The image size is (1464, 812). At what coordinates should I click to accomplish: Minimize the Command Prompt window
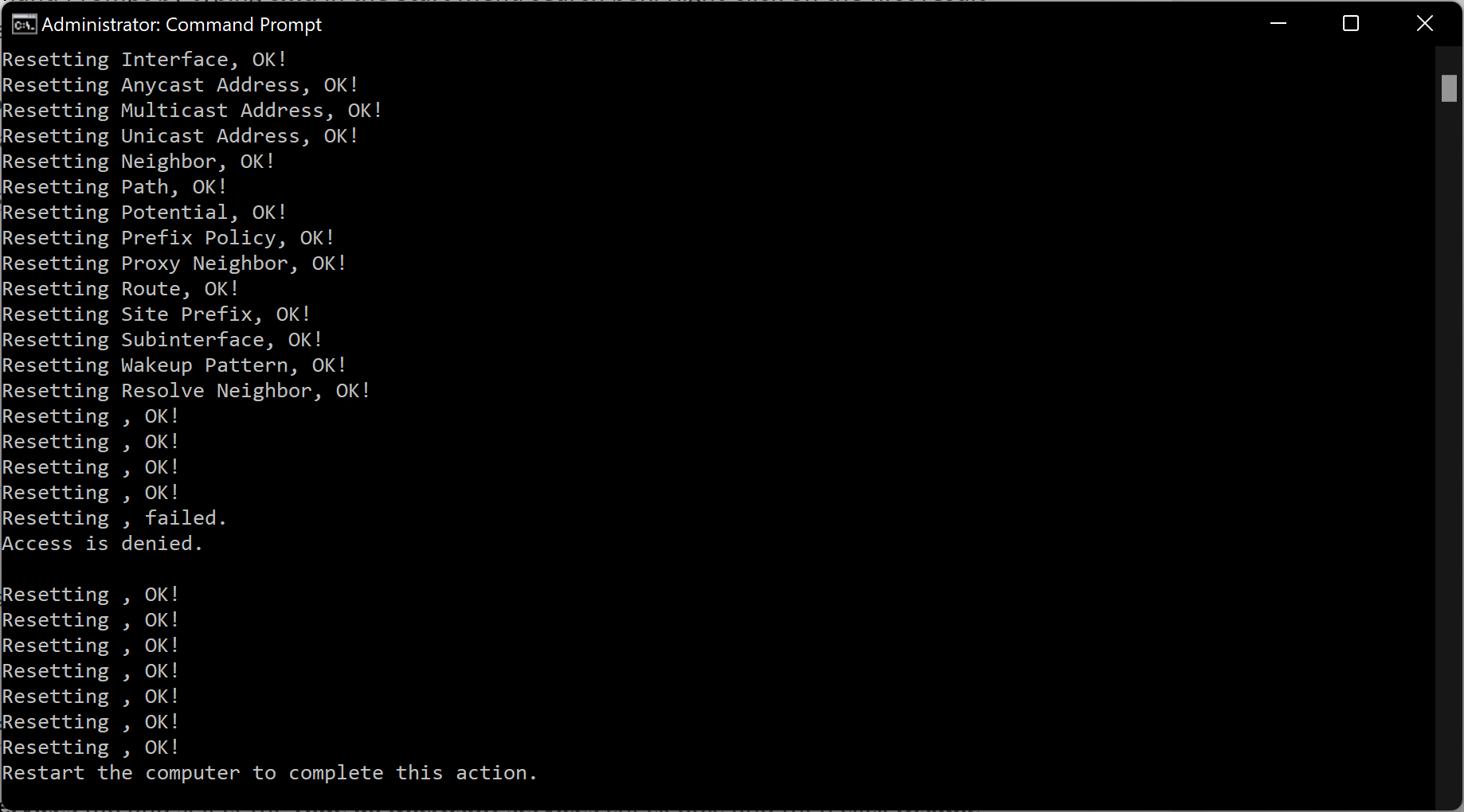click(1278, 24)
